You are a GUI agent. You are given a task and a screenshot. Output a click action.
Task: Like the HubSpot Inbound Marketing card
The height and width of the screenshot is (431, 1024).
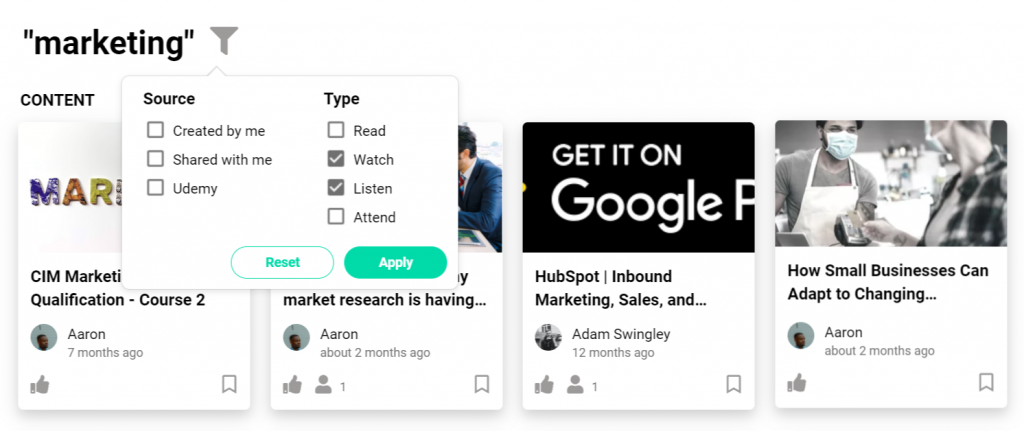pyautogui.click(x=545, y=384)
